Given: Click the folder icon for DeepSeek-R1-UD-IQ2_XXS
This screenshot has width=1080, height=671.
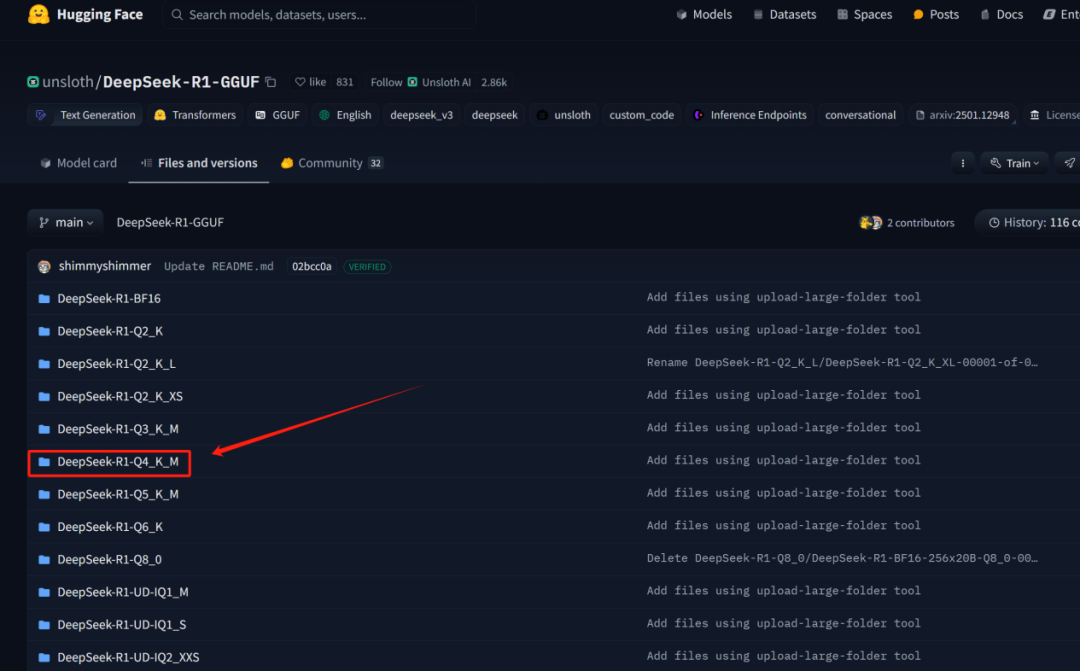Looking at the screenshot, I should pos(44,658).
